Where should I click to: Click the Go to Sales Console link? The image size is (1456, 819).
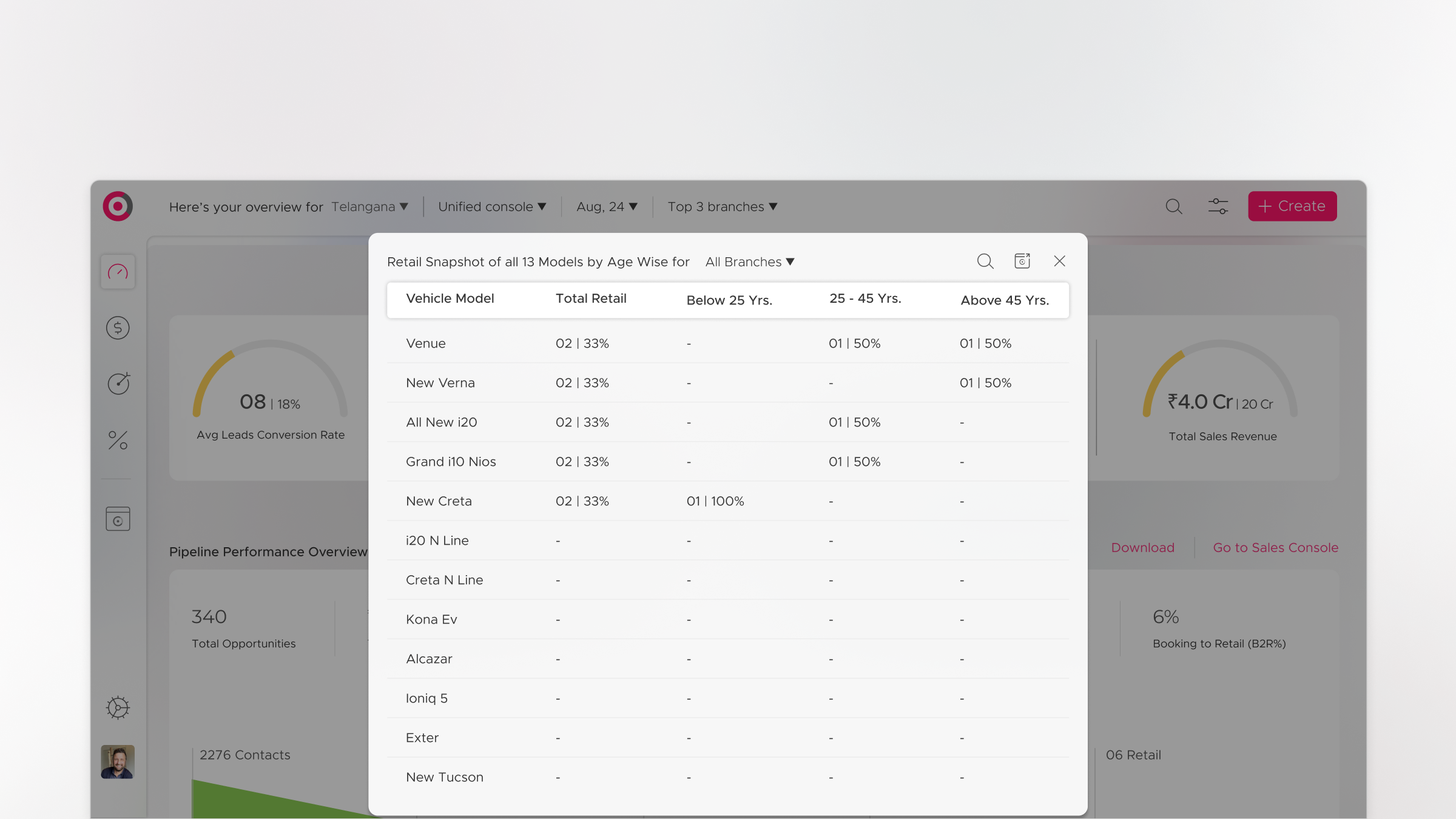point(1275,548)
